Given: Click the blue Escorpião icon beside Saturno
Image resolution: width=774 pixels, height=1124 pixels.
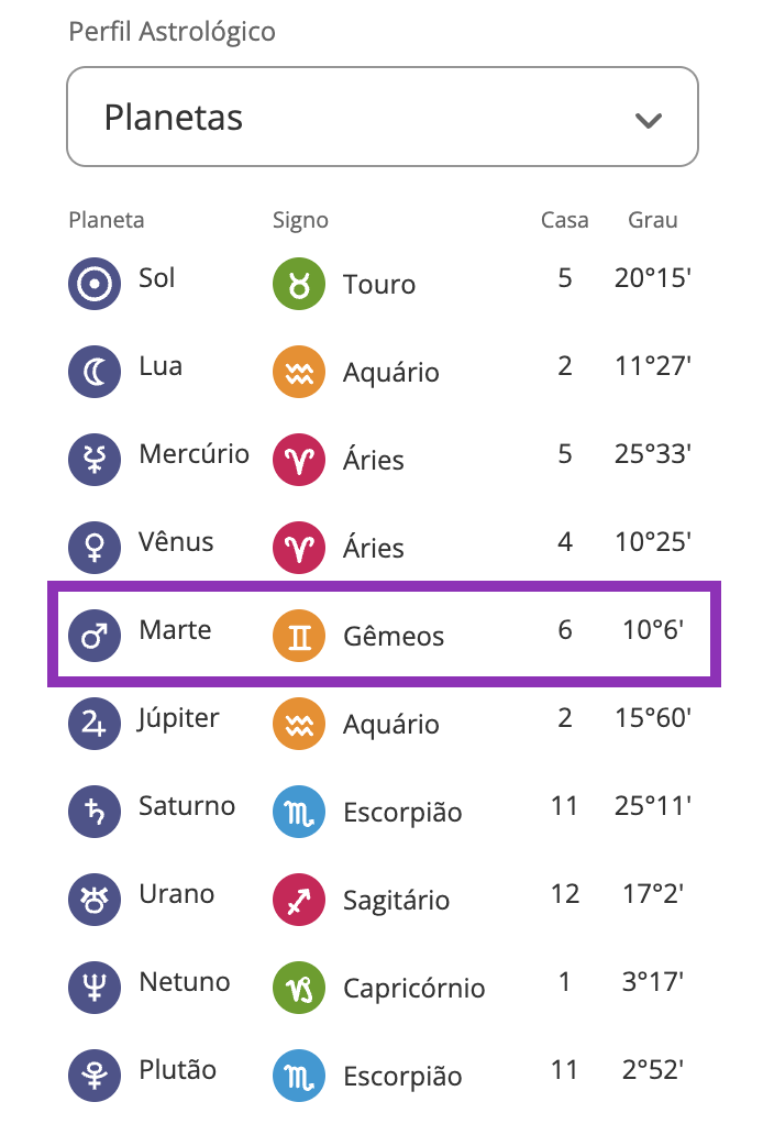Looking at the screenshot, I should click(296, 812).
